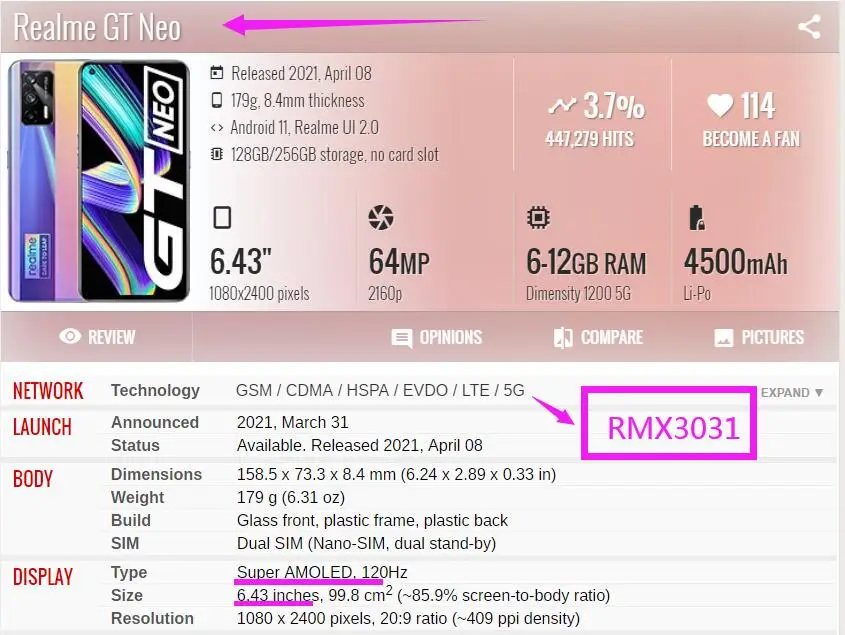This screenshot has height=635, width=845.
Task: Open the Network category link
Action: tap(48, 391)
